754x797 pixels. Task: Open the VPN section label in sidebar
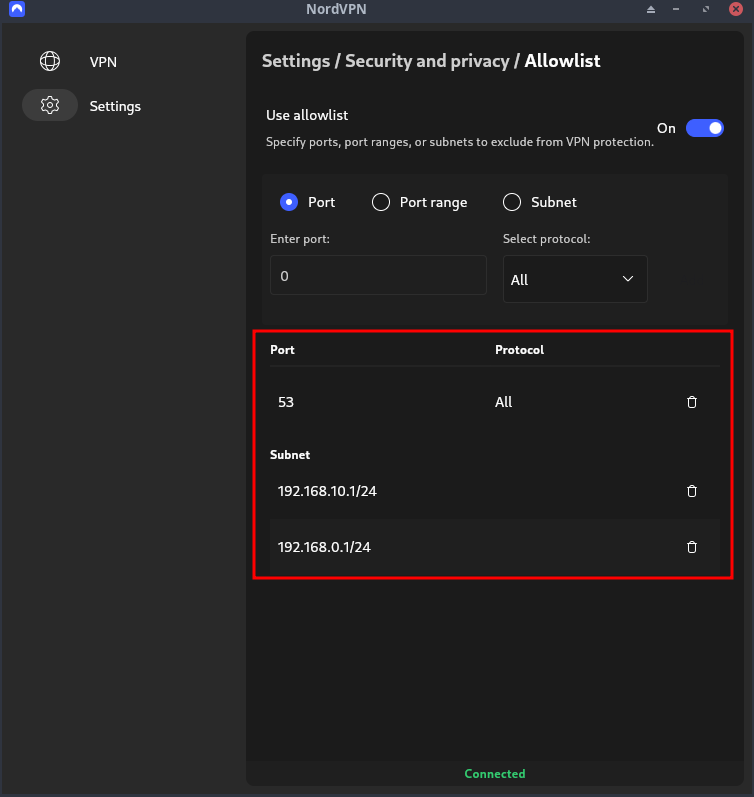pos(103,62)
